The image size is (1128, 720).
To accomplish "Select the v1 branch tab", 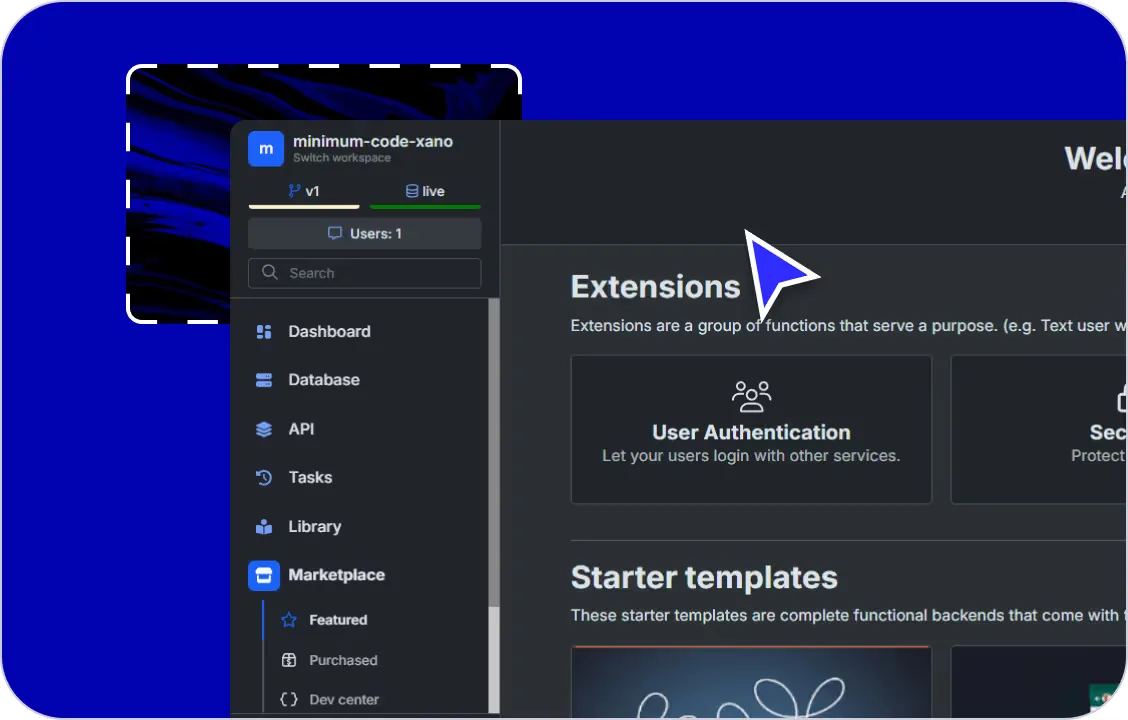I will 304,193.
